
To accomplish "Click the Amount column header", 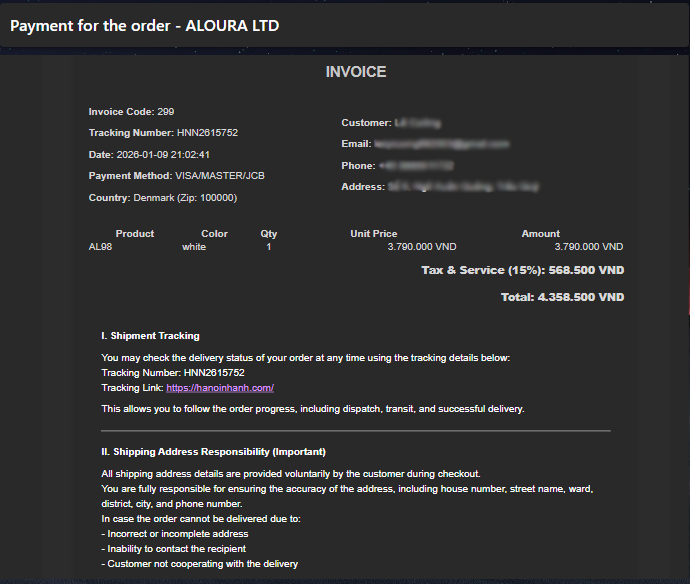I will pos(540,234).
